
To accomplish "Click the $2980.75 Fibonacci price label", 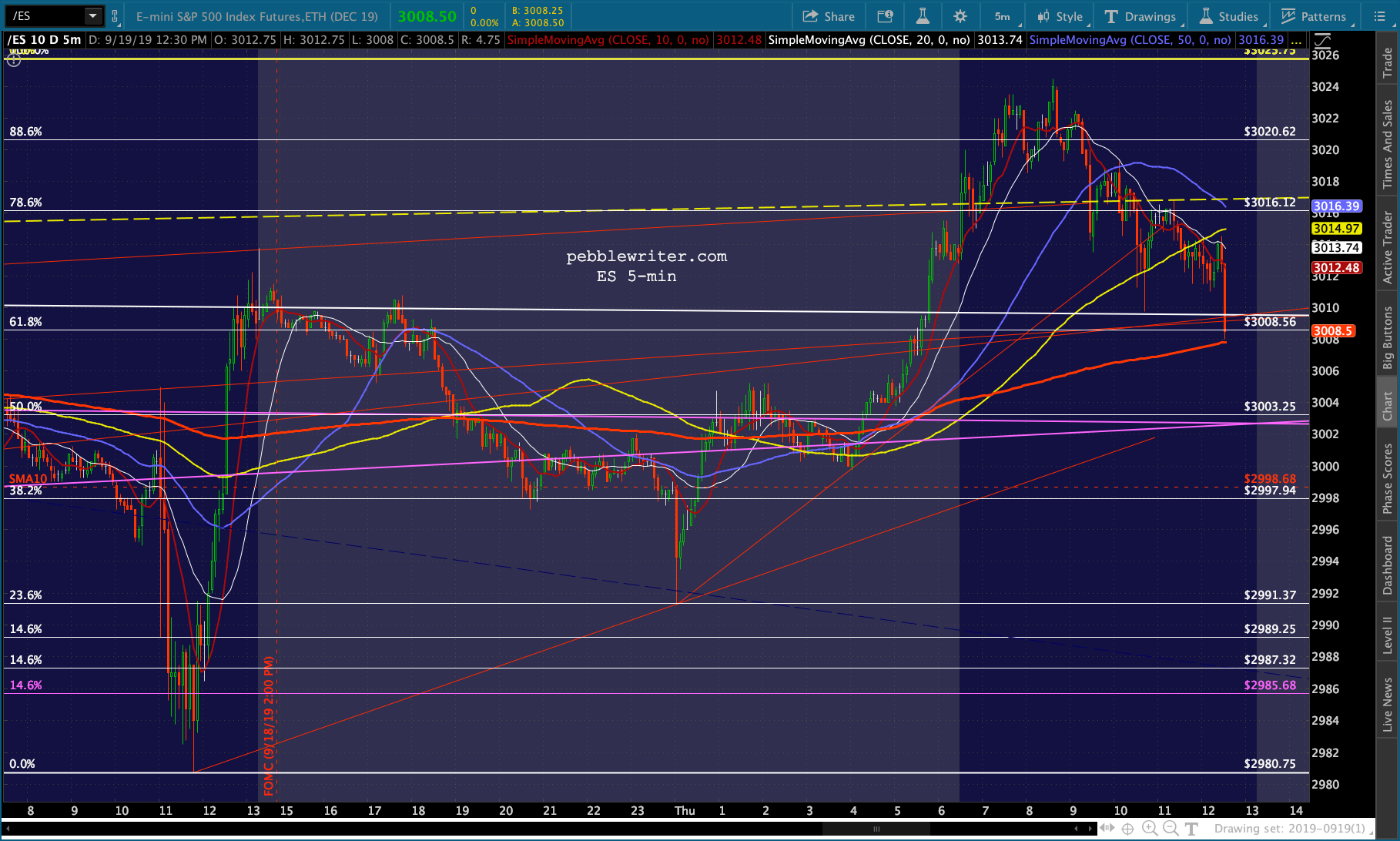I will point(1270,764).
